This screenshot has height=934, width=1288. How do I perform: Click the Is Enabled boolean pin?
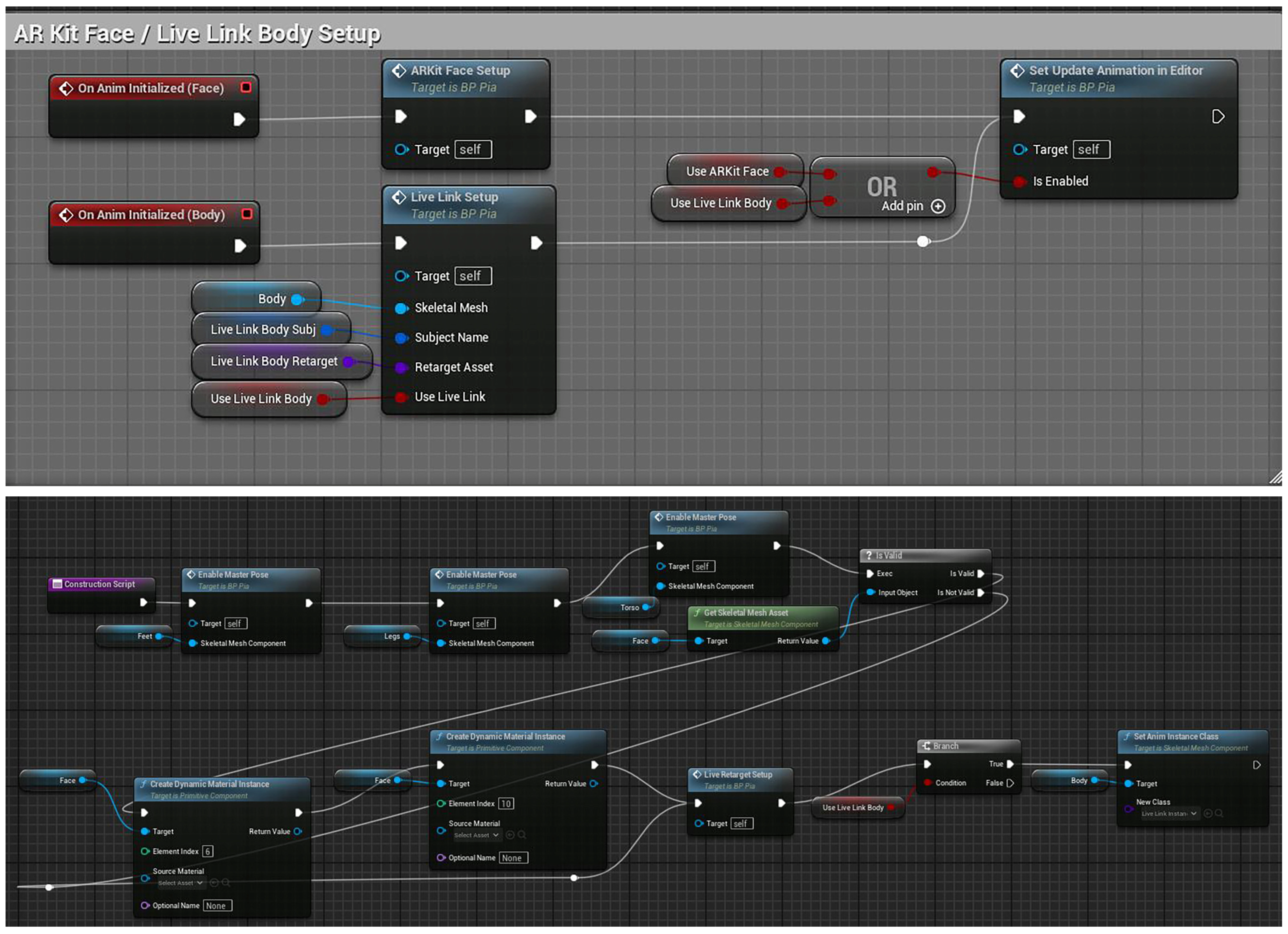1019,182
